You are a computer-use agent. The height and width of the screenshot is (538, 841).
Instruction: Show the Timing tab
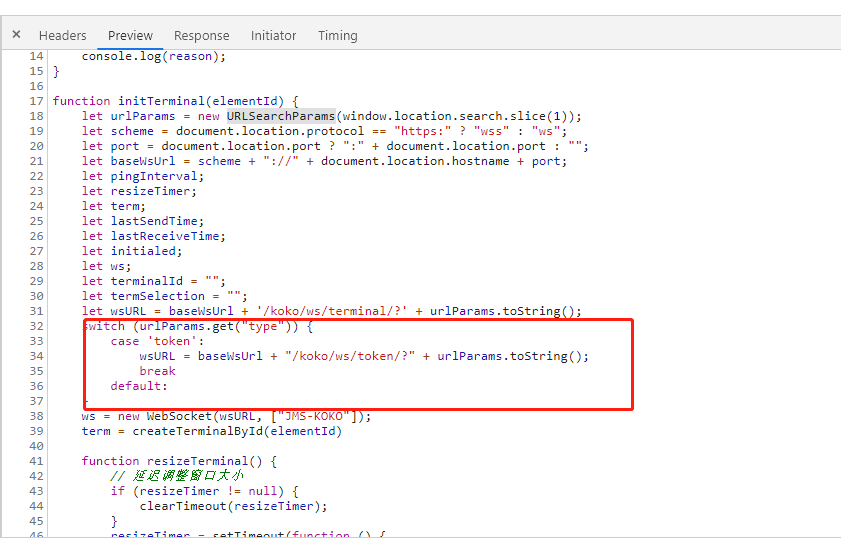pos(338,35)
